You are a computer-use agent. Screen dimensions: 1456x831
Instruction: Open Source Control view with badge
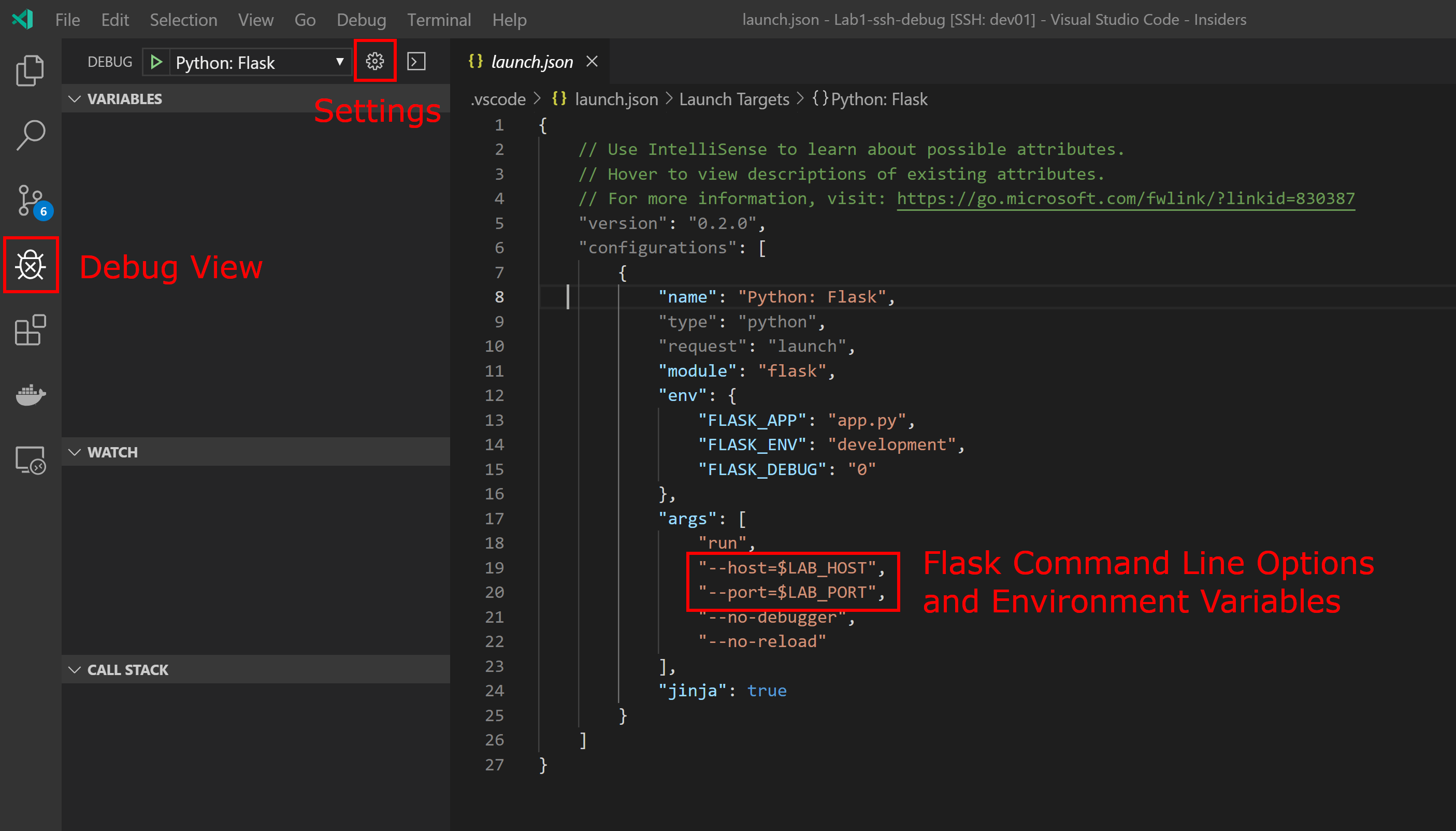pyautogui.click(x=30, y=201)
